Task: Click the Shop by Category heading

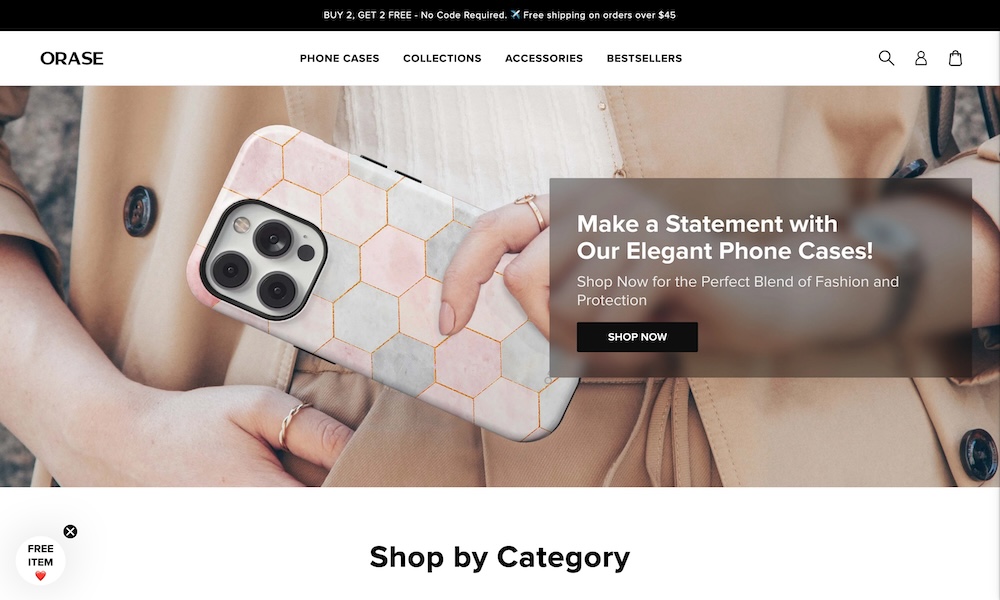Action: [x=499, y=557]
